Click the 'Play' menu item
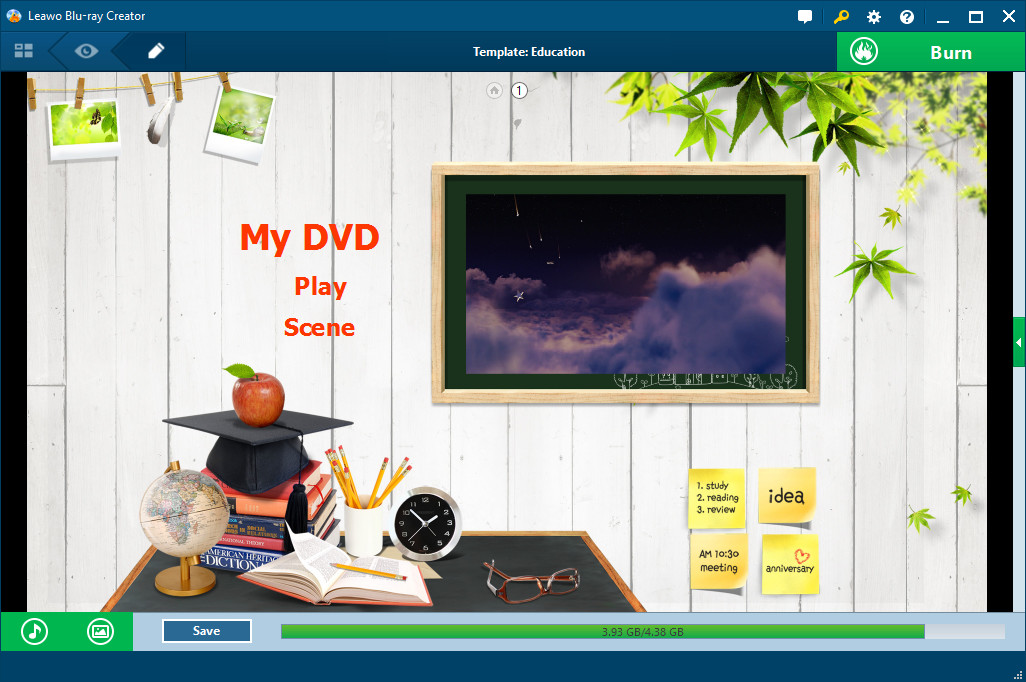Image resolution: width=1026 pixels, height=682 pixels. (x=320, y=287)
